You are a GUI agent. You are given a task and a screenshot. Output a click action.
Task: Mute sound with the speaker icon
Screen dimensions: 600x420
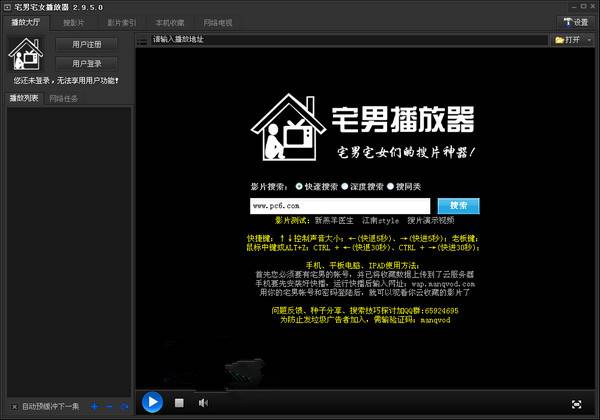pyautogui.click(x=203, y=402)
